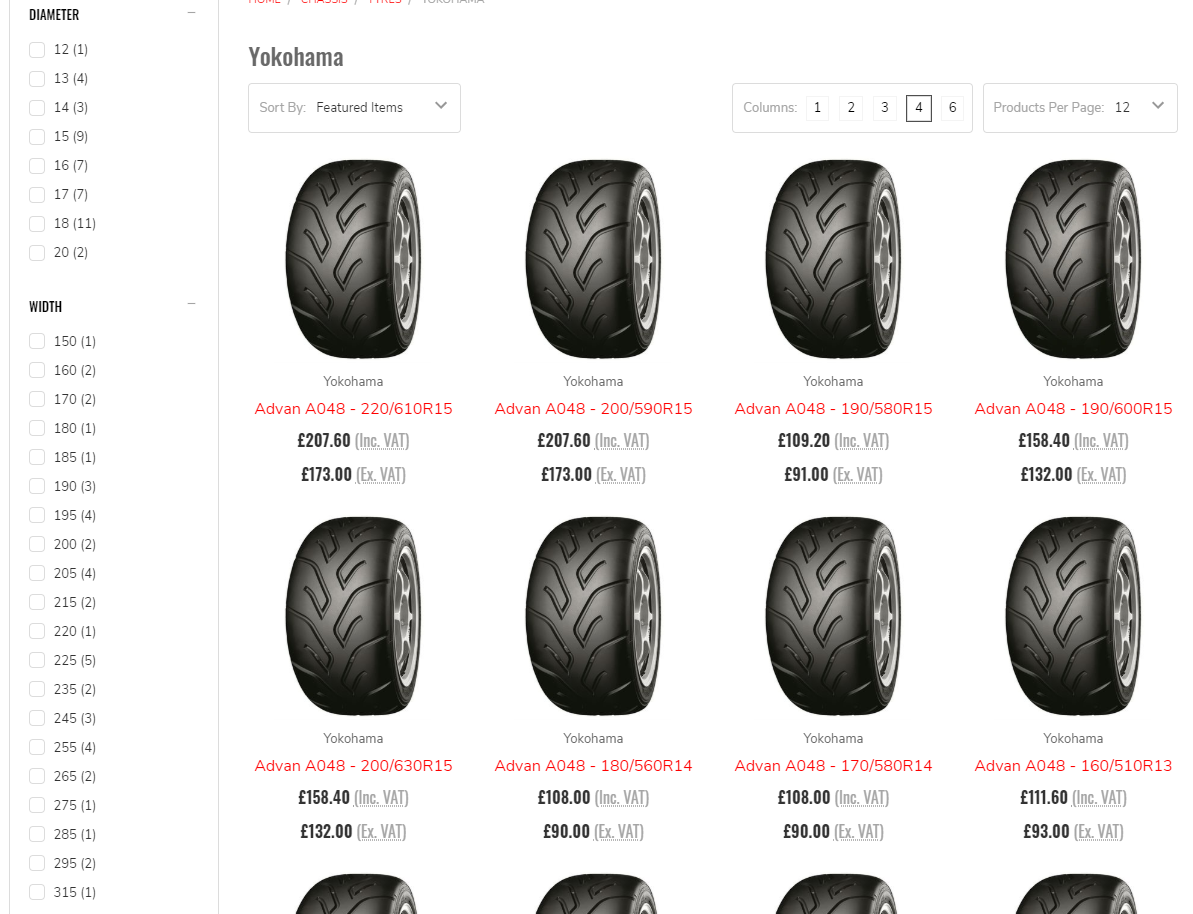The height and width of the screenshot is (914, 1193).
Task: Open the Advan A048 - 220/610R15 product link
Action: [353, 409]
